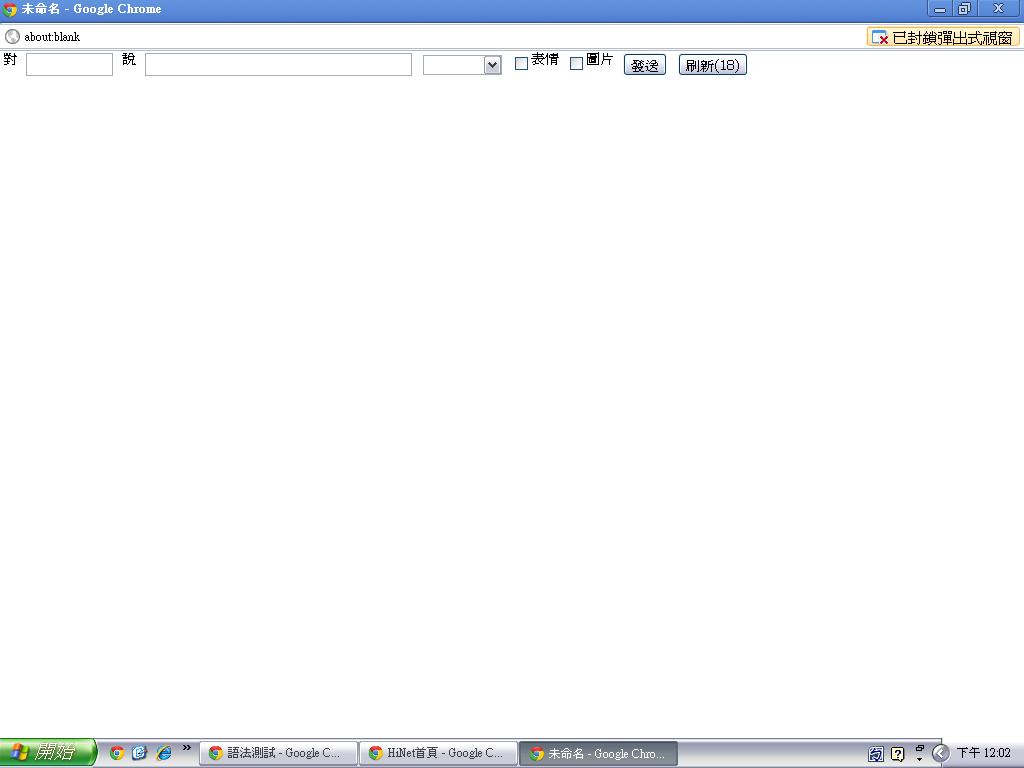Viewport: 1024px width, 768px height.
Task: Open the 開始 Start menu
Action: pyautogui.click(x=47, y=752)
